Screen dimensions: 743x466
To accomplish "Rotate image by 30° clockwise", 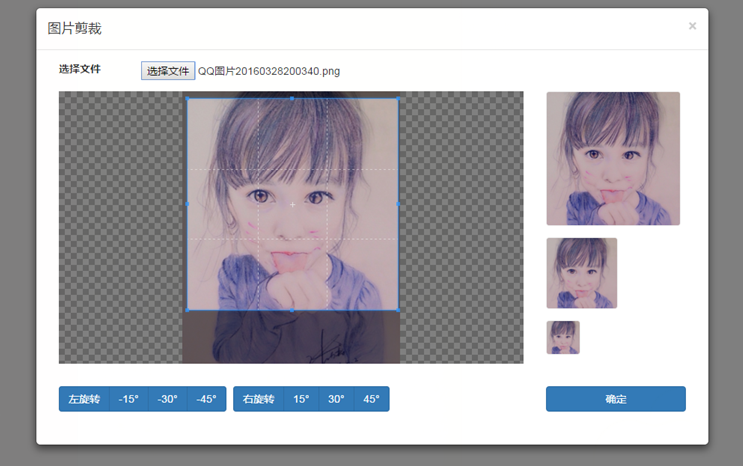I will [336, 399].
